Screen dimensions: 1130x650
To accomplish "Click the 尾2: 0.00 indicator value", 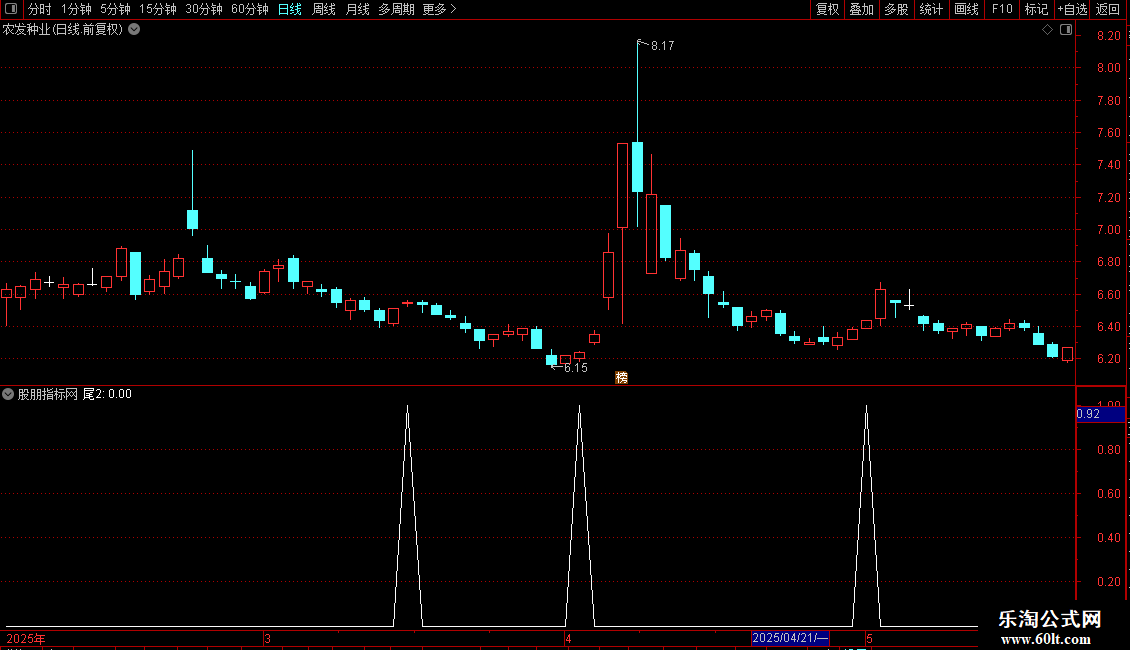I will click(x=107, y=394).
